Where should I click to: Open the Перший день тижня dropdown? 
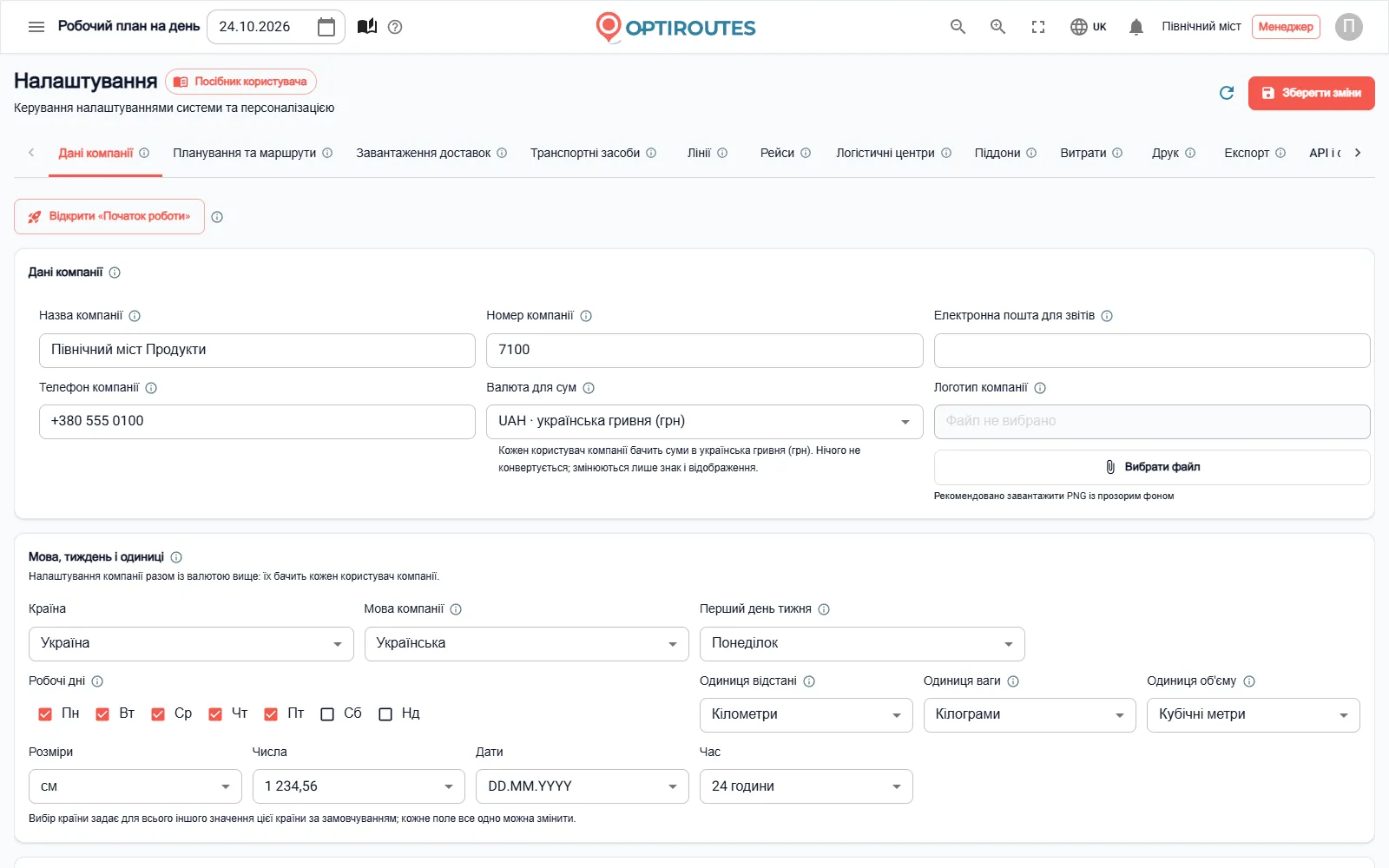(x=862, y=644)
